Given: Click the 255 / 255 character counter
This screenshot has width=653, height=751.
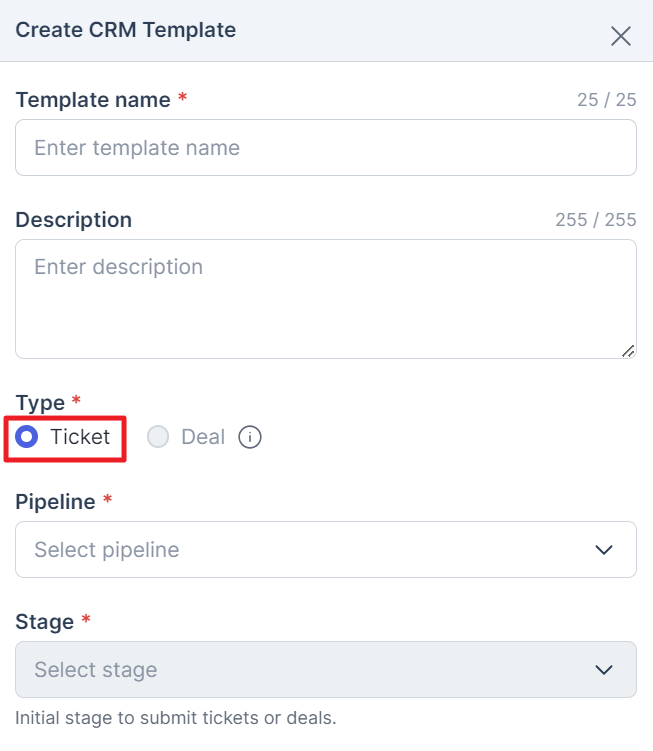Looking at the screenshot, I should [x=596, y=220].
